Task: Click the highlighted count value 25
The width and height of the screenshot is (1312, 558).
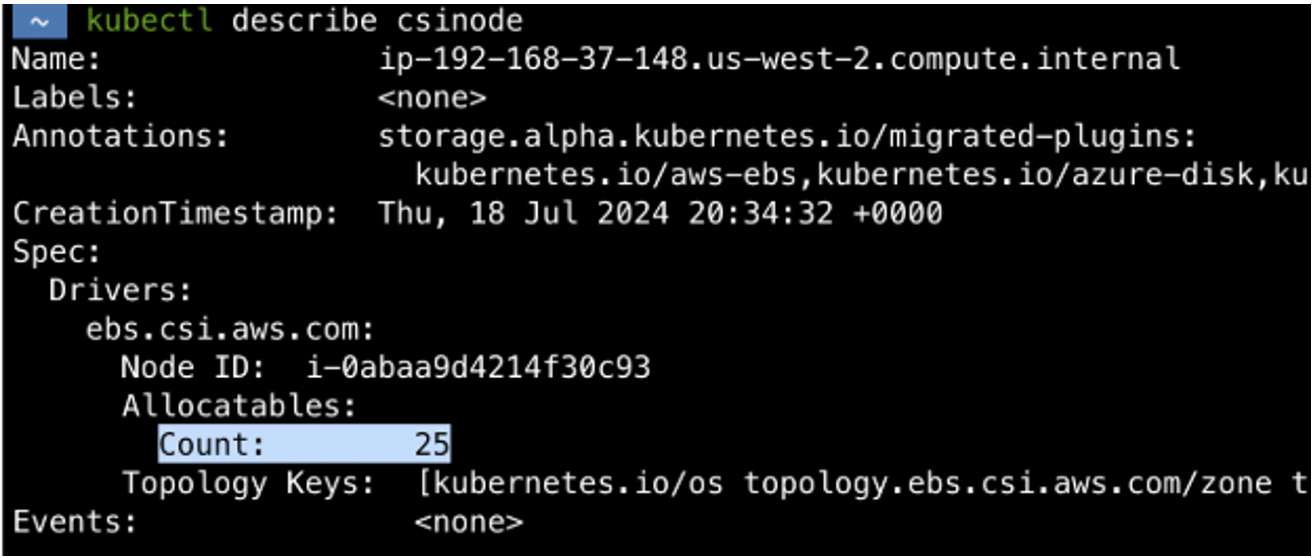Action: 432,445
